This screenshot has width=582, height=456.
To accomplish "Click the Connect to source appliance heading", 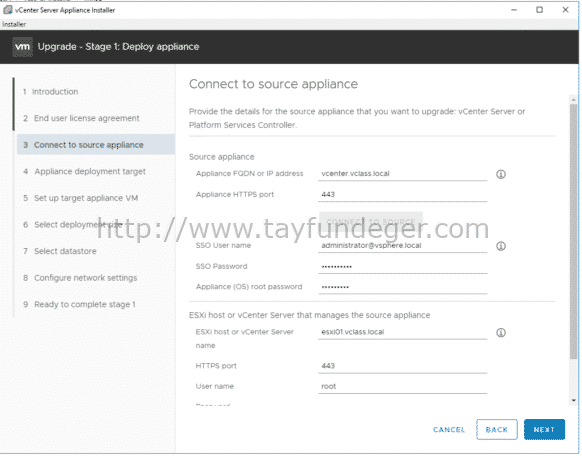I will pos(273,84).
